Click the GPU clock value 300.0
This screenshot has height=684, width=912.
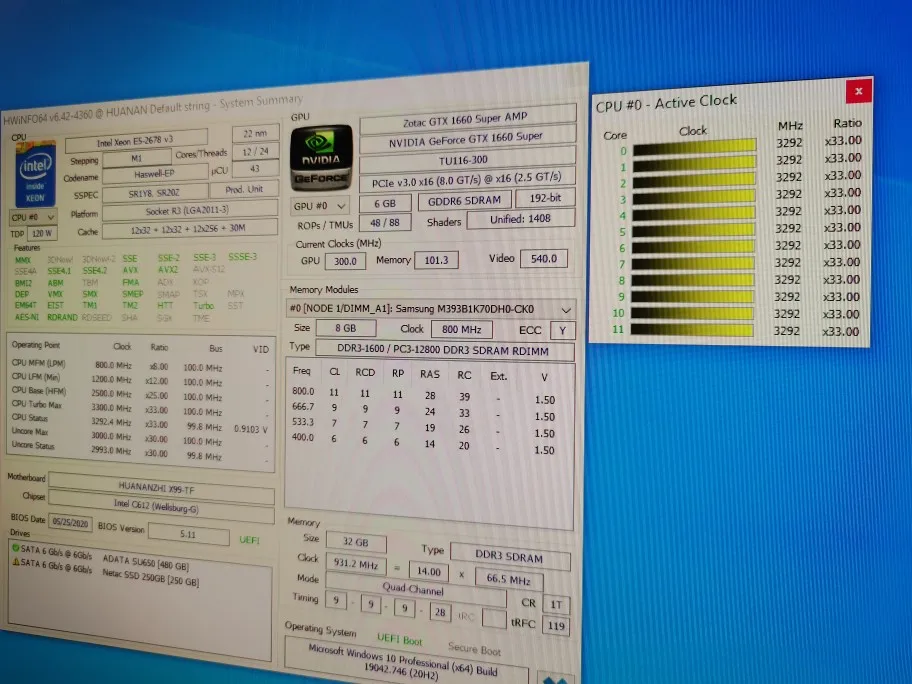pyautogui.click(x=345, y=261)
